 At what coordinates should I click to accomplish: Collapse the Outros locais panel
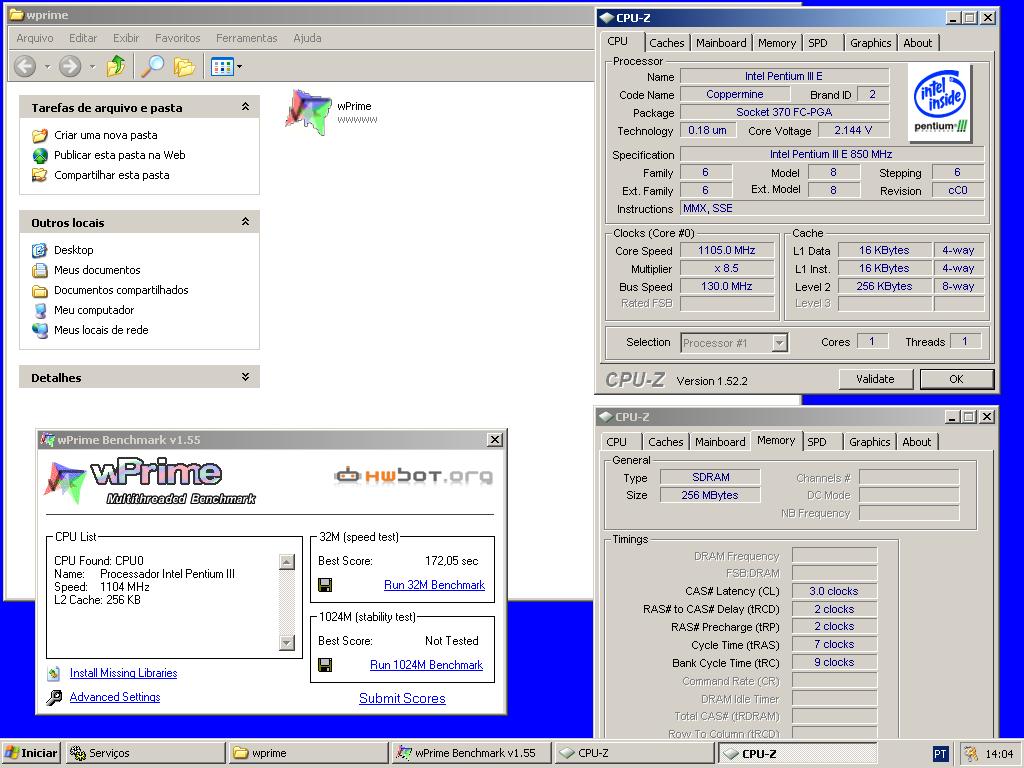(246, 221)
